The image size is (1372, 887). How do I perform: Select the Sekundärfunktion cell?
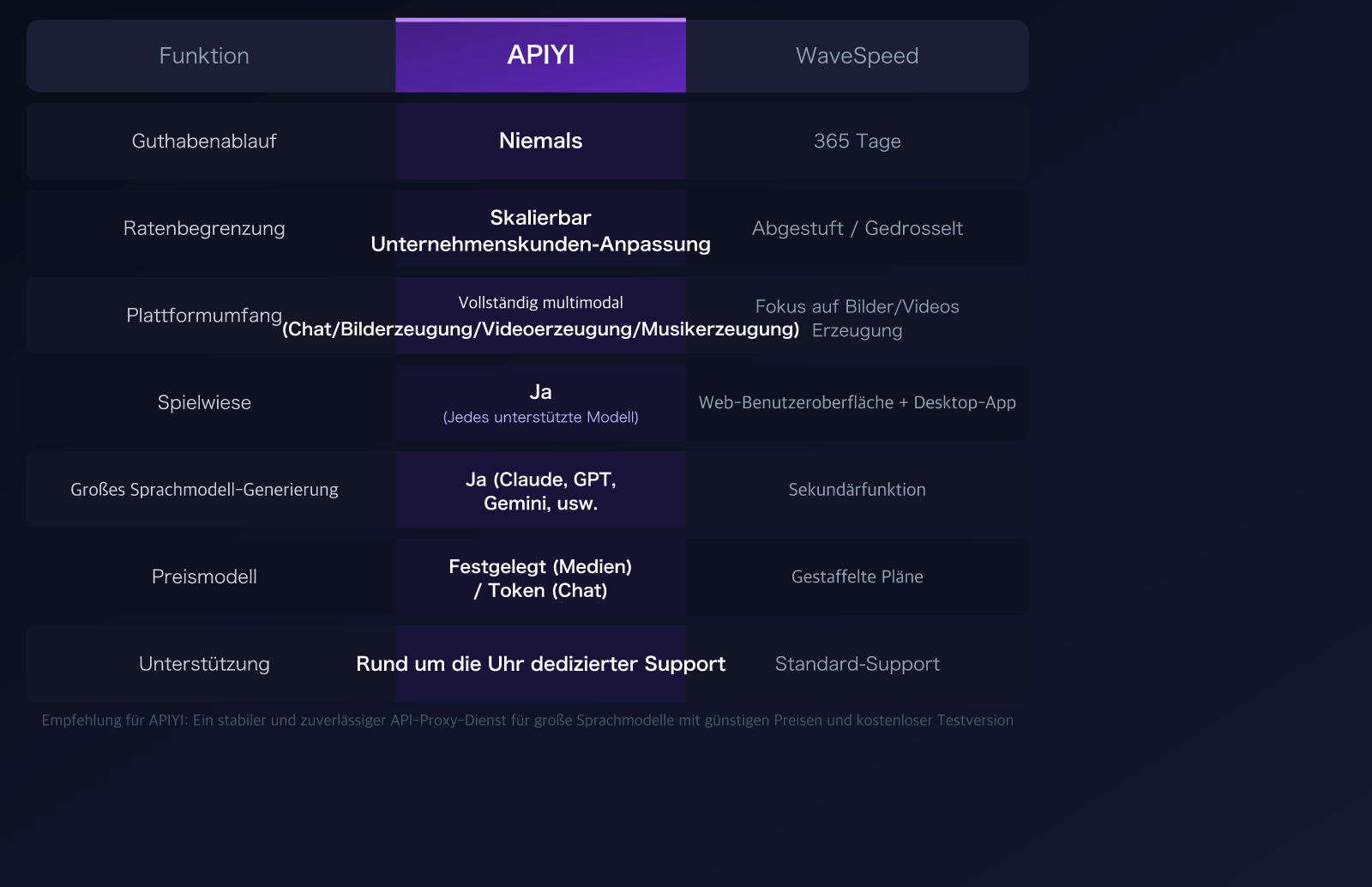(x=857, y=490)
